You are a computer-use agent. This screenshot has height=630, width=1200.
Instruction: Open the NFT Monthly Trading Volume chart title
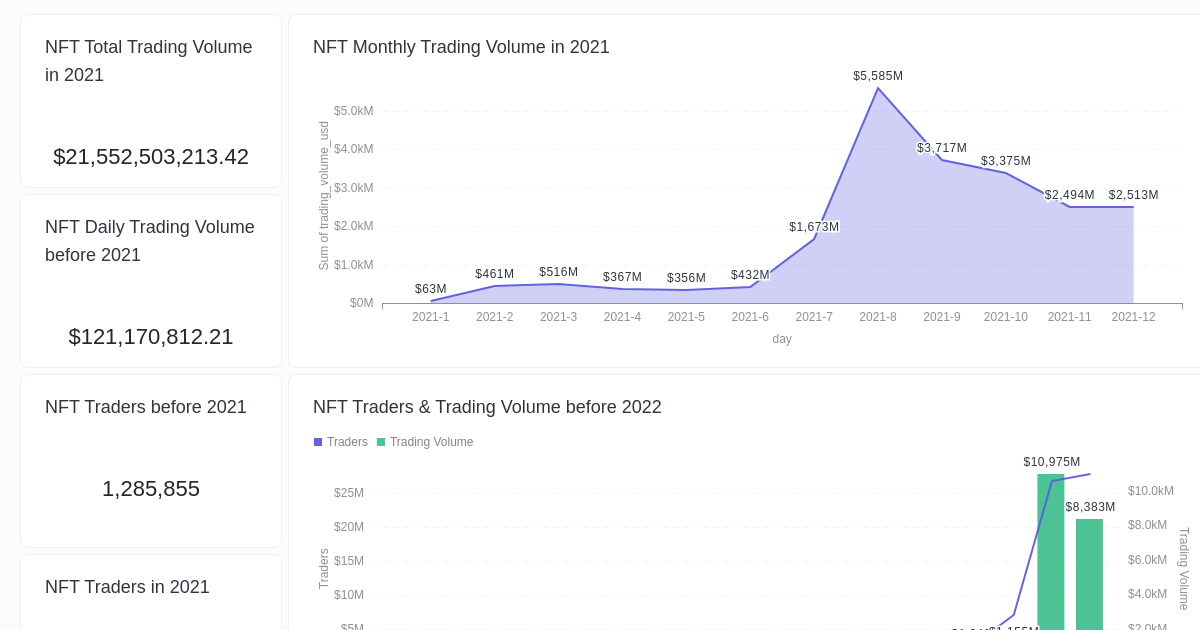coord(461,47)
